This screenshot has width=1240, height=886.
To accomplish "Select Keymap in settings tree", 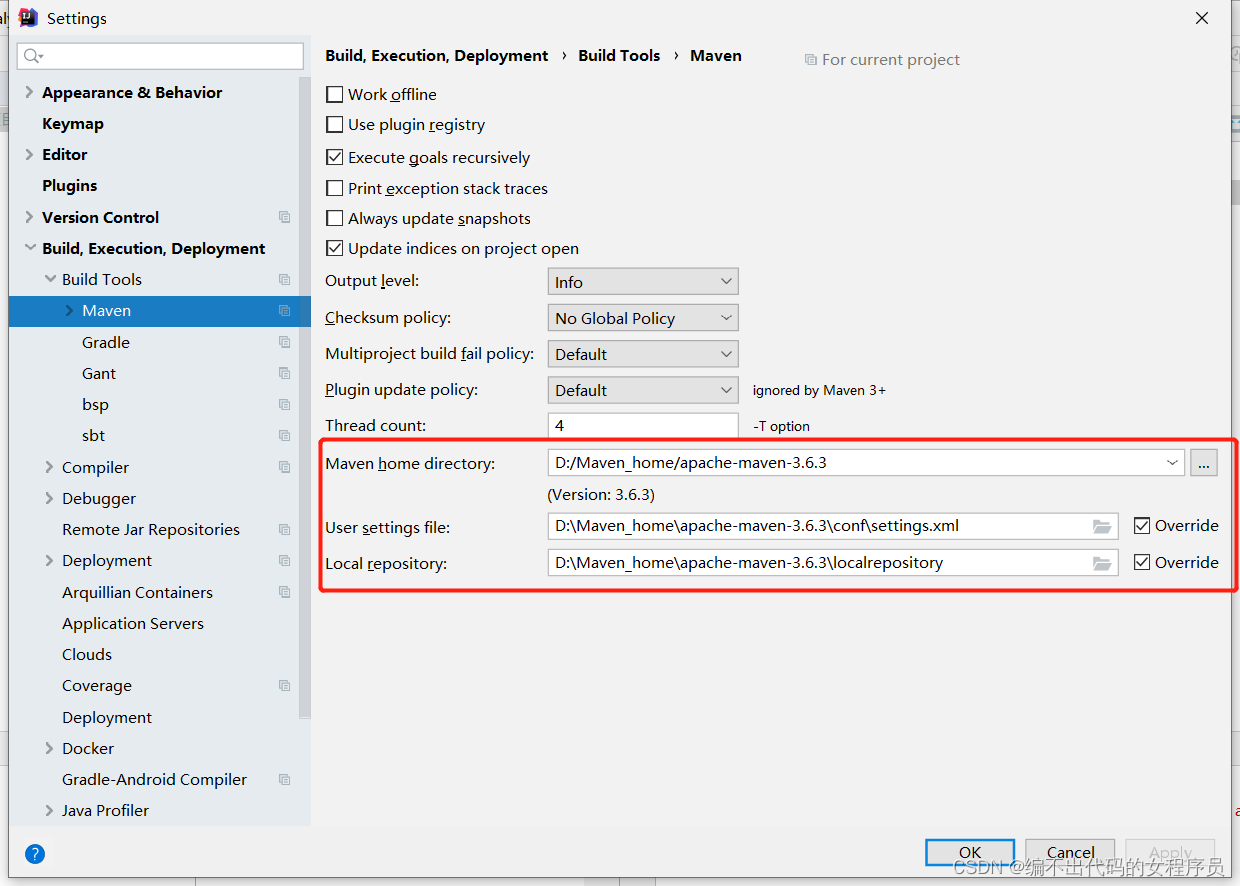I will tap(73, 123).
